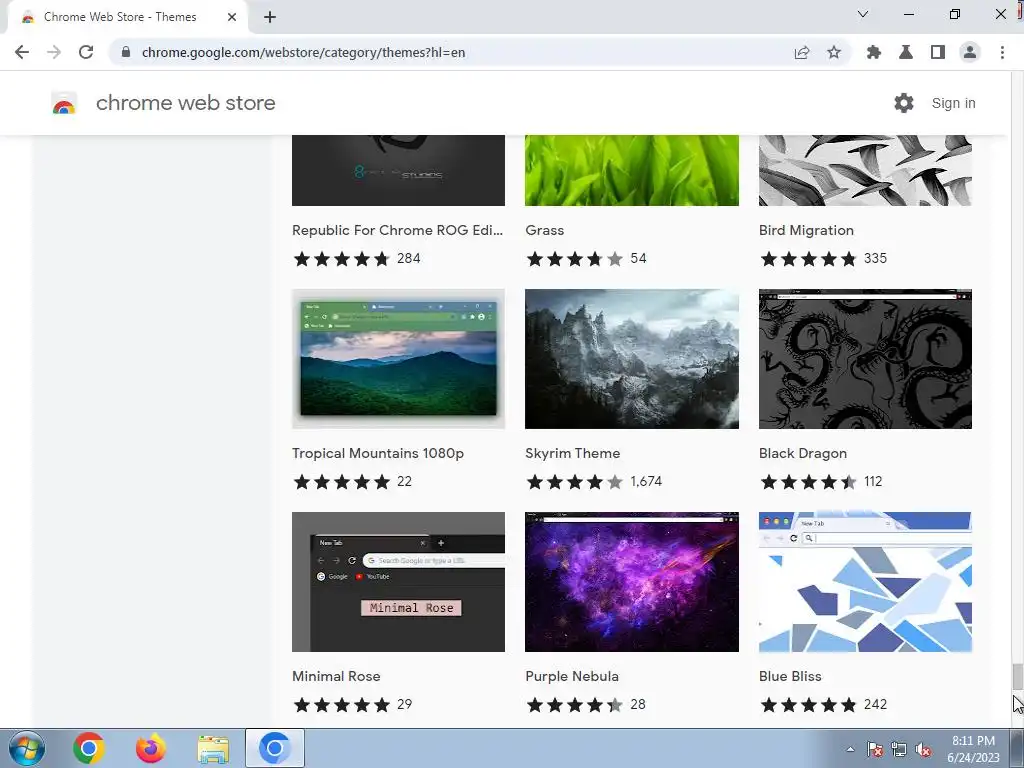This screenshot has width=1024, height=768.
Task: Open Chrome three-dot menu
Action: (1002, 52)
